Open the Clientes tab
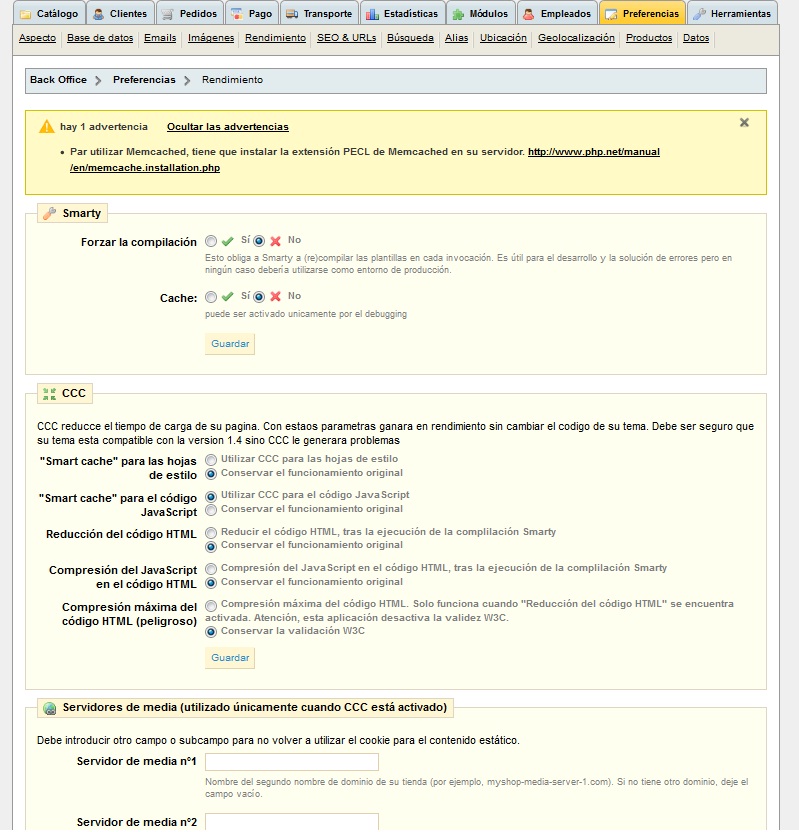The image size is (799, 832). (120, 13)
